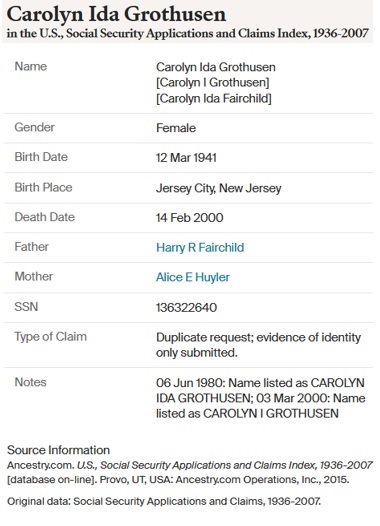Click the Notes text about 06 Jun 1980
Viewport: 380px width, 526px height.
coord(261,398)
